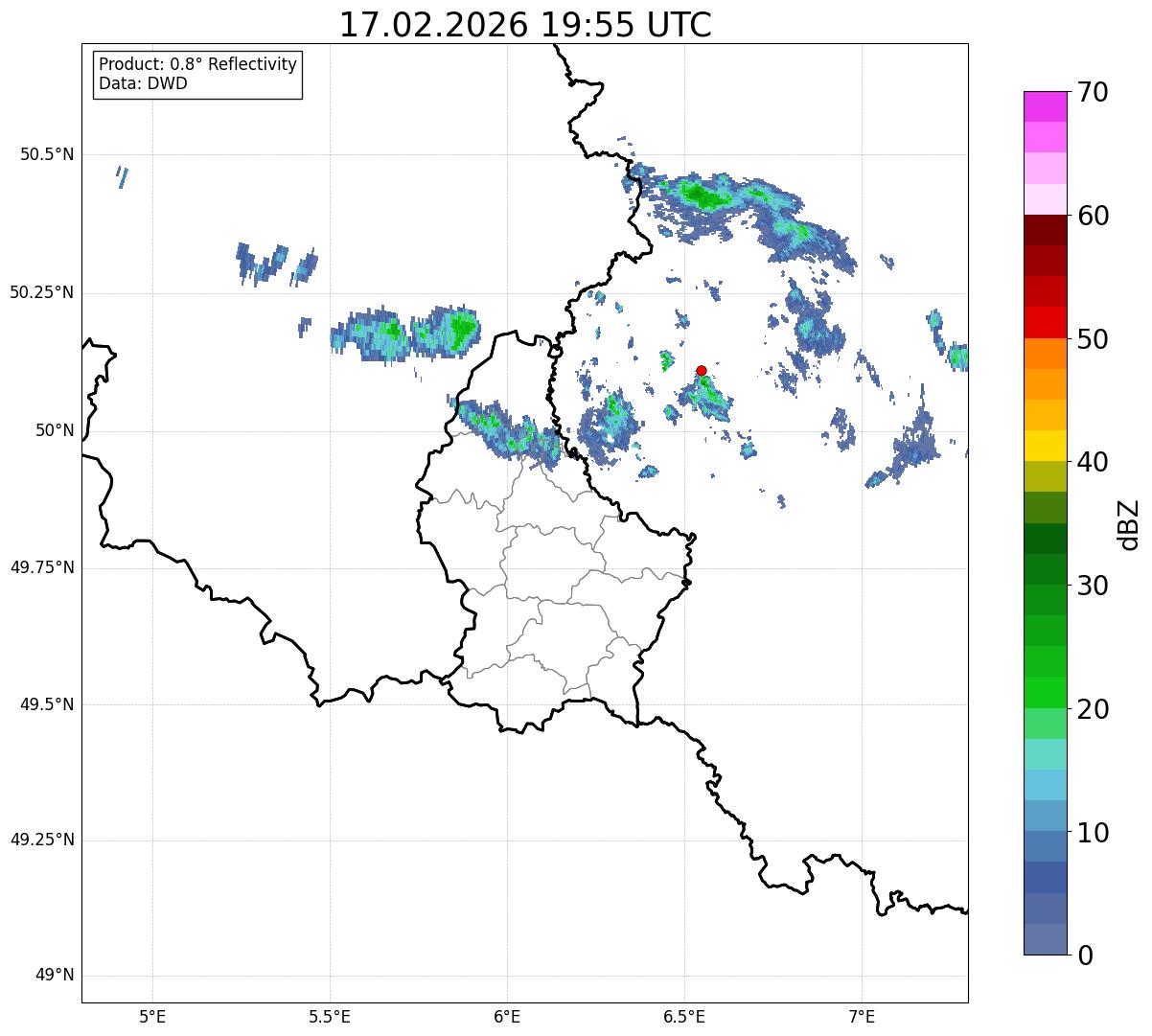
Task: Click the title '17.02.2026 19:55 UTC'
Action: coord(525,25)
